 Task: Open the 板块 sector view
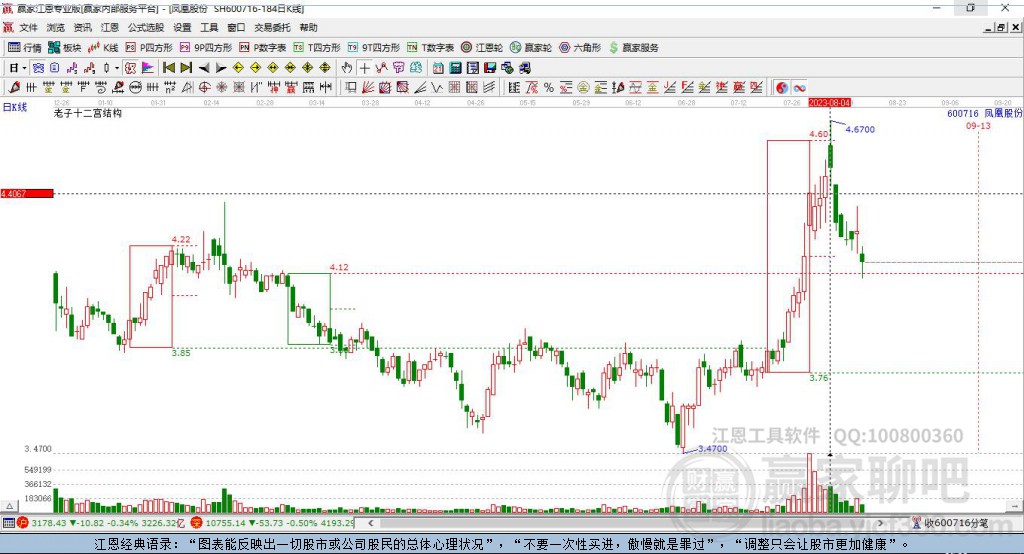(65, 48)
